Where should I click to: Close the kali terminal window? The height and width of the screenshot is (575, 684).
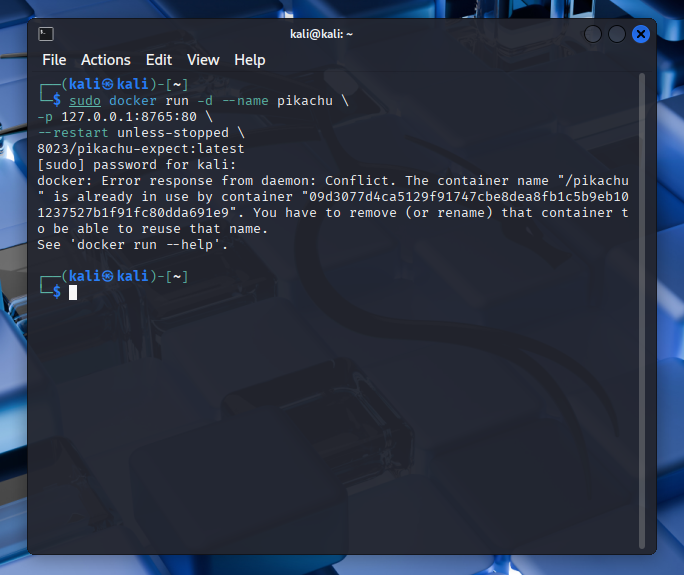tap(641, 34)
